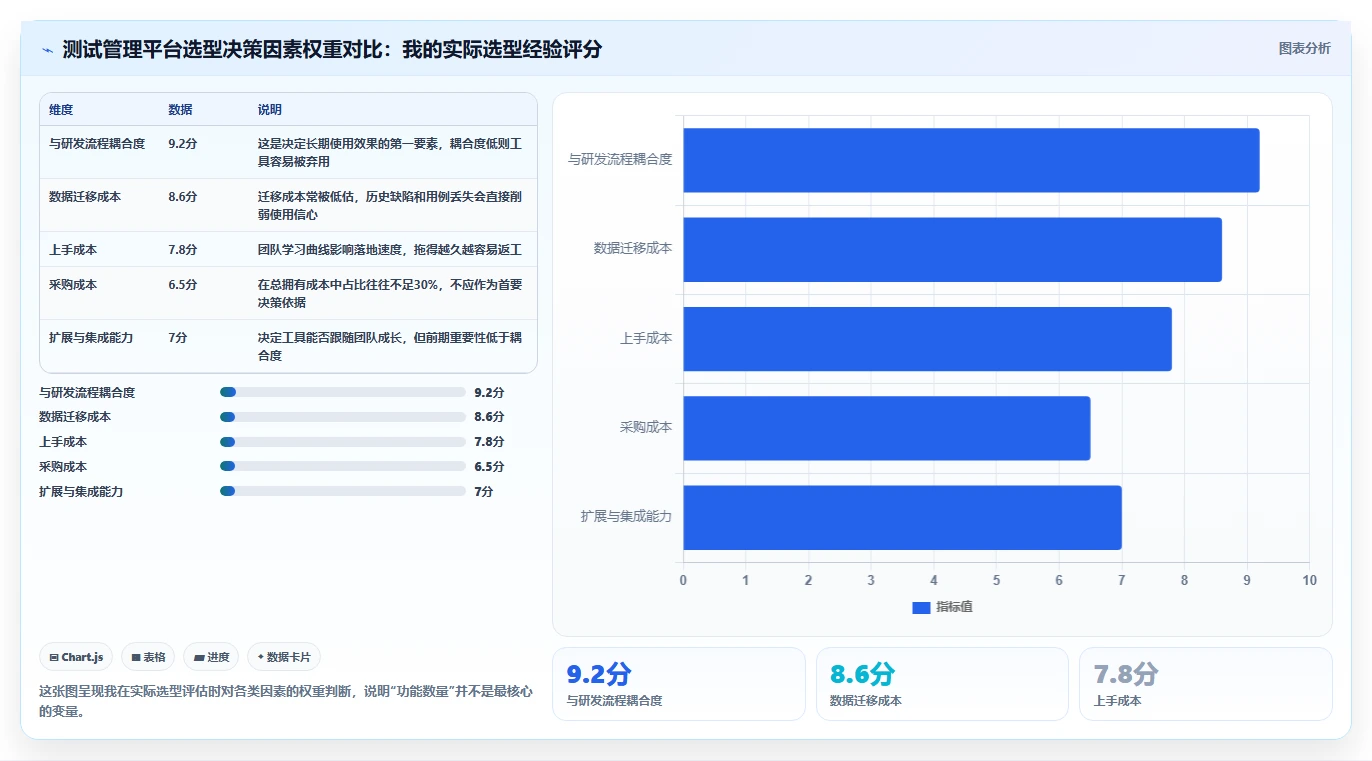Click table cell 采购成本
The image size is (1372, 761).
[73, 285]
